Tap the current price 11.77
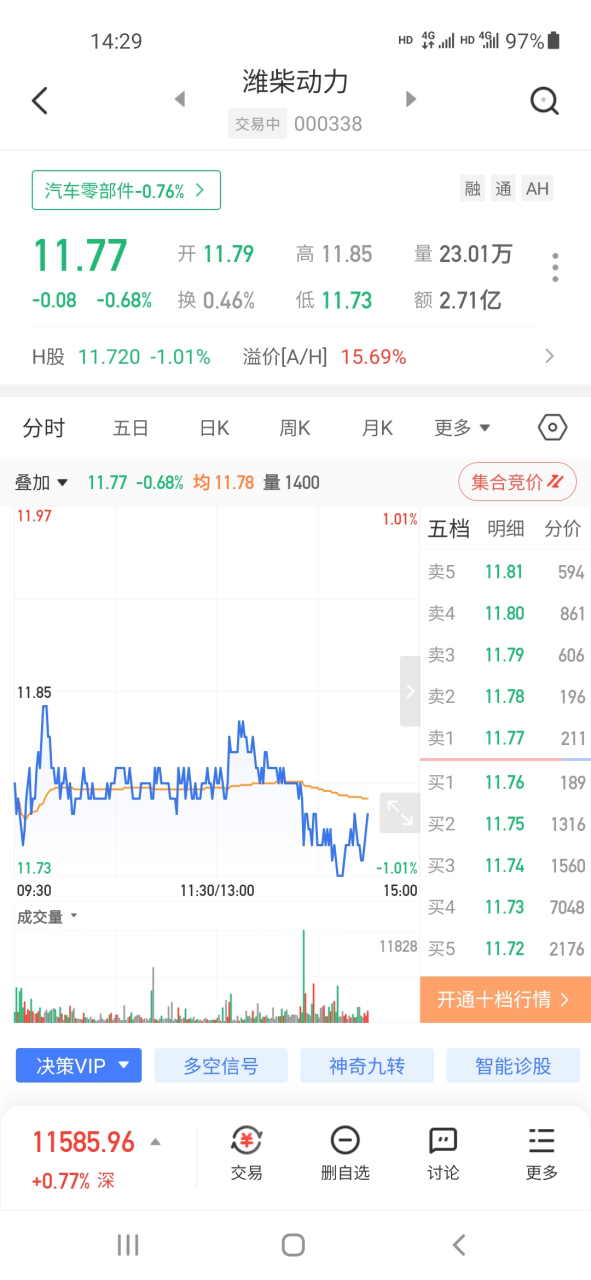 point(80,256)
